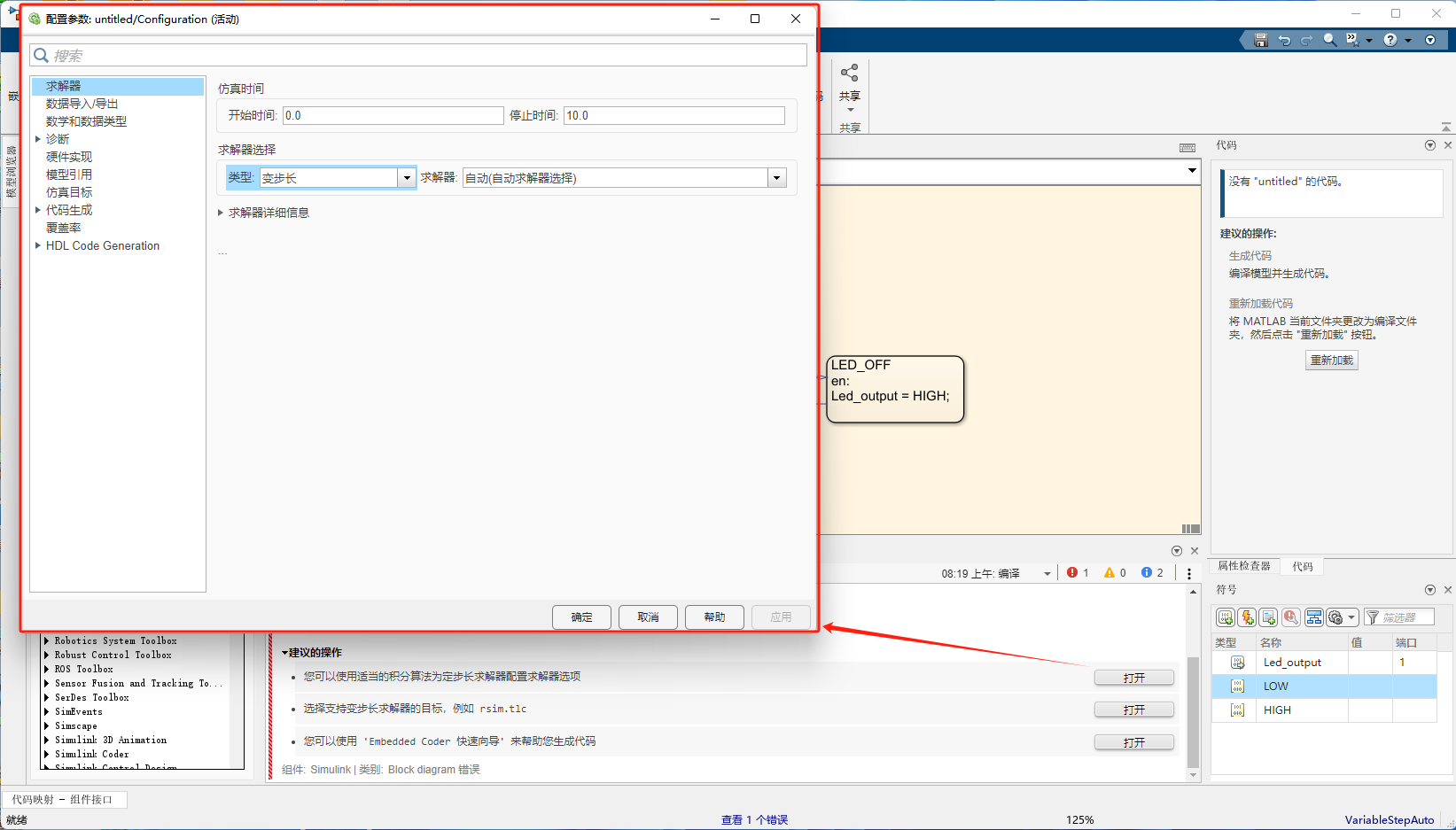This screenshot has height=830, width=1456.
Task: Expand the Solver details section
Action: [221, 213]
